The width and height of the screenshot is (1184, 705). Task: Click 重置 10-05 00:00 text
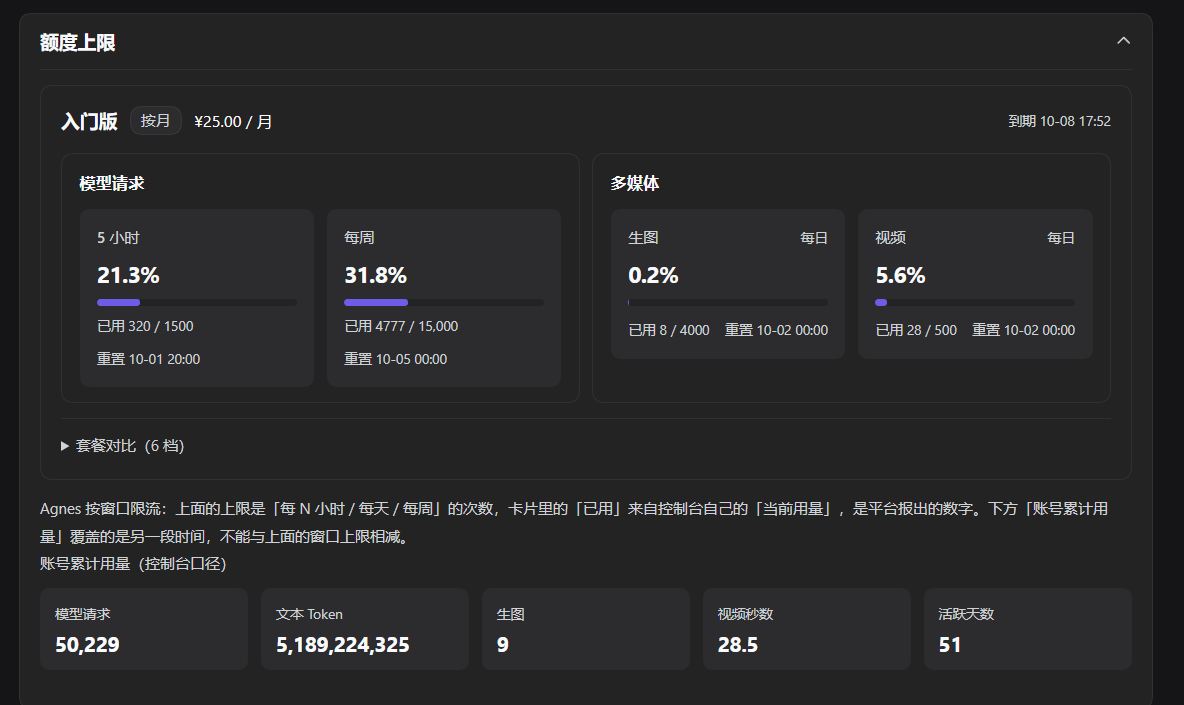tap(396, 359)
